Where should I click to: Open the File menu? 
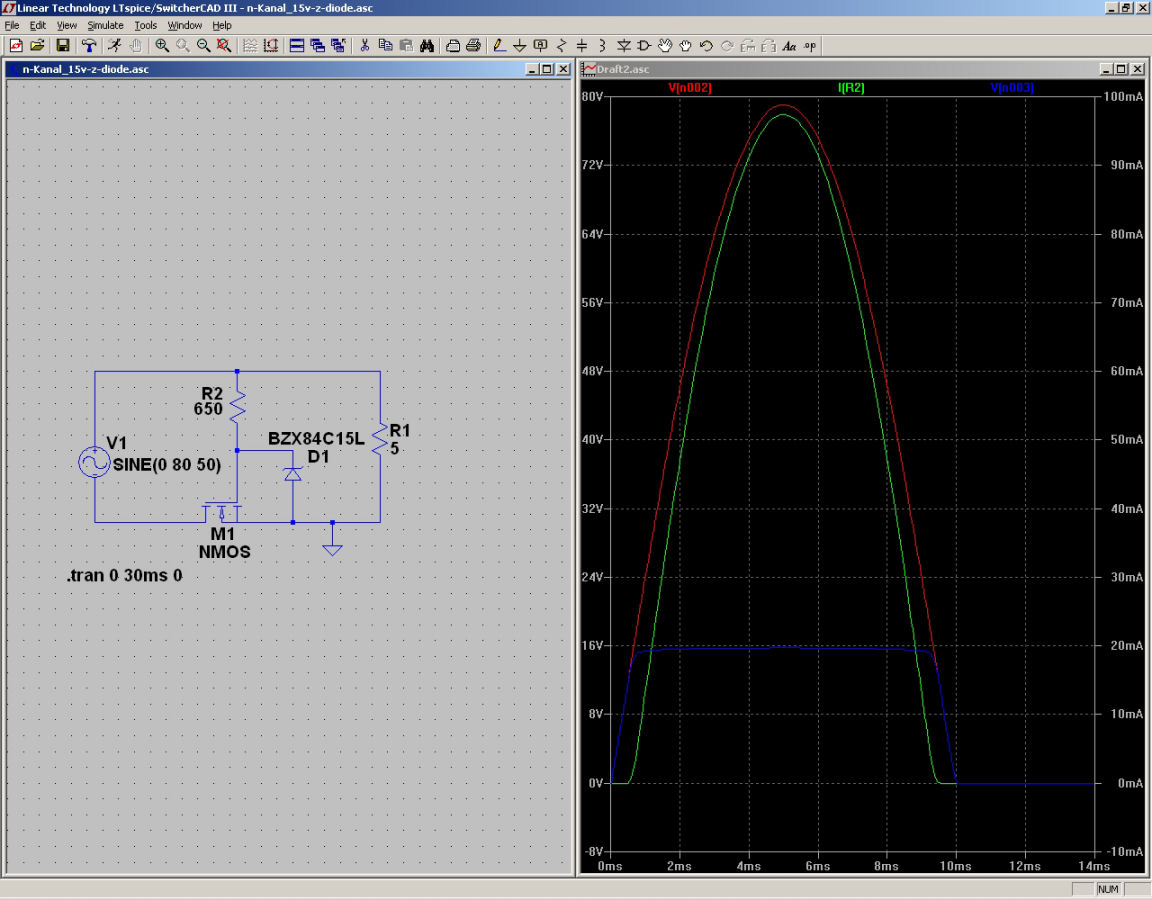pyautogui.click(x=12, y=25)
